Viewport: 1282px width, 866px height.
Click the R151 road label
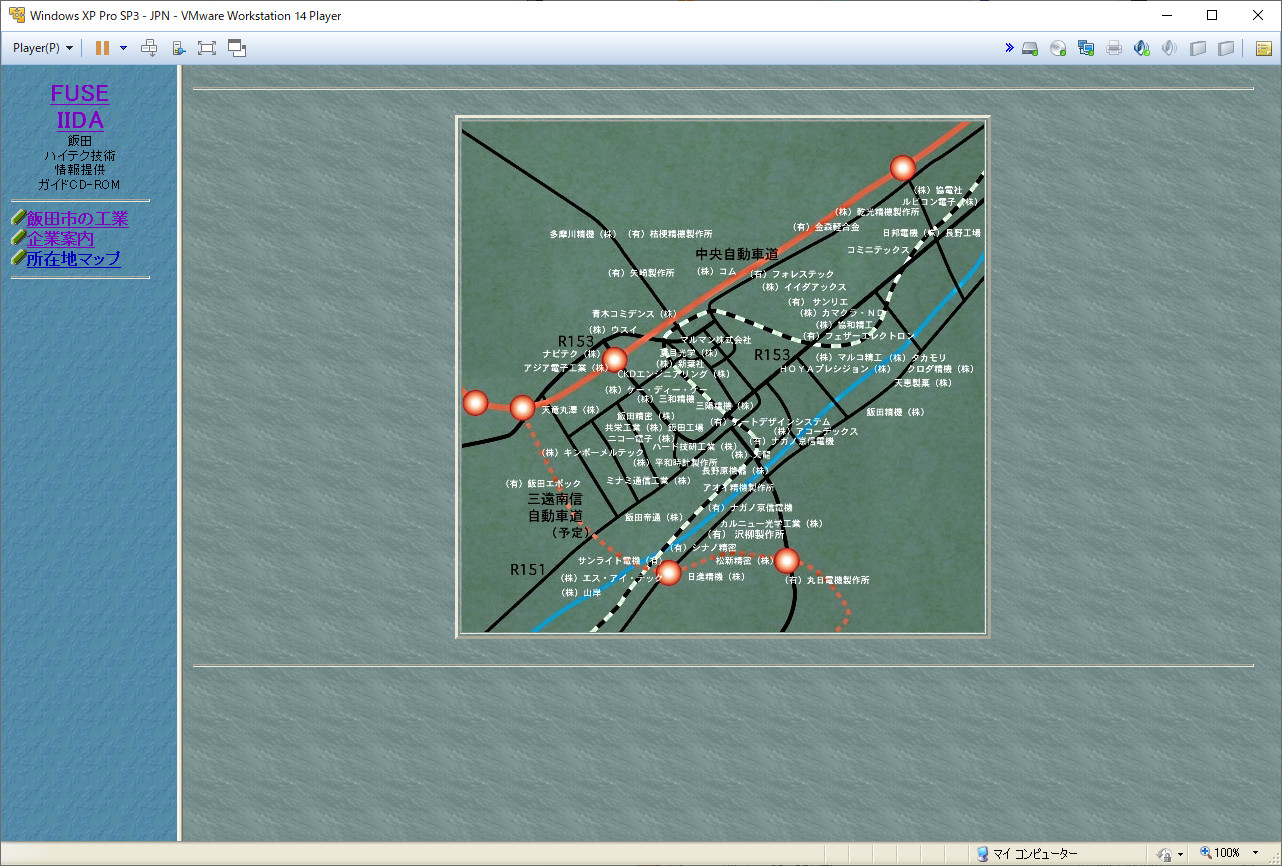[x=528, y=570]
